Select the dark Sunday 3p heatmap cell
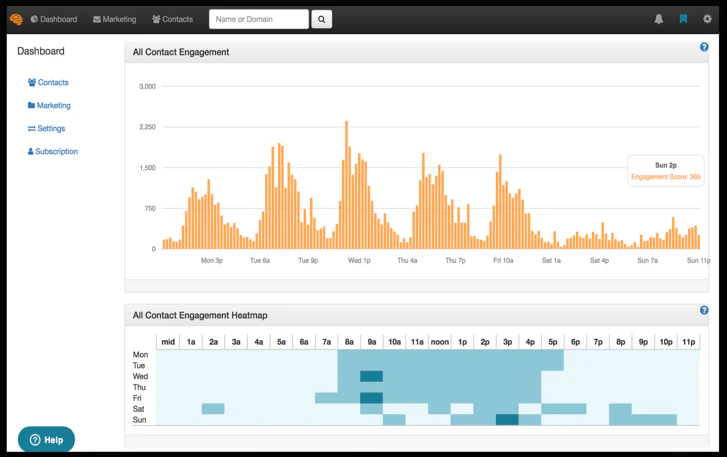727x457 pixels. (507, 420)
